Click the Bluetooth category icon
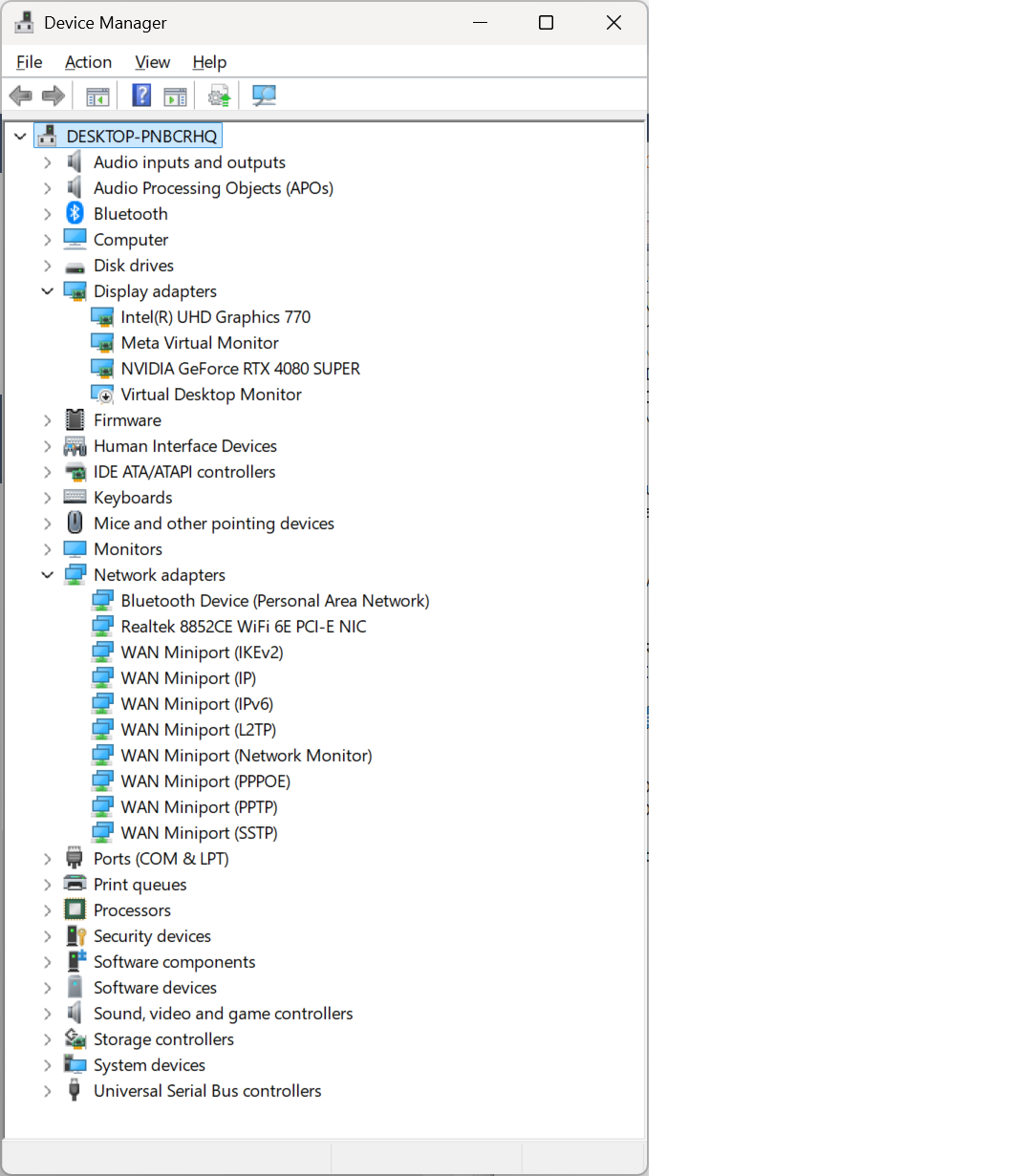The height and width of the screenshot is (1176, 1032). (75, 214)
